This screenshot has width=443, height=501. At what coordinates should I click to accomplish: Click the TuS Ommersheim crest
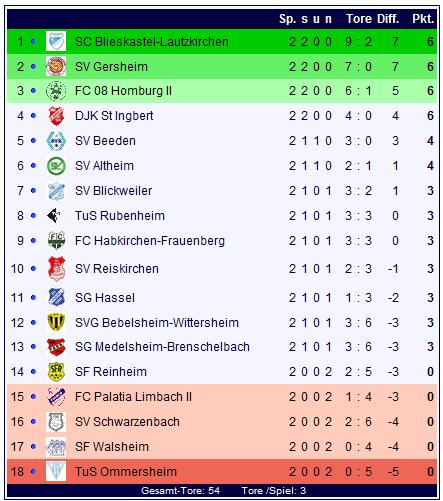click(x=56, y=471)
